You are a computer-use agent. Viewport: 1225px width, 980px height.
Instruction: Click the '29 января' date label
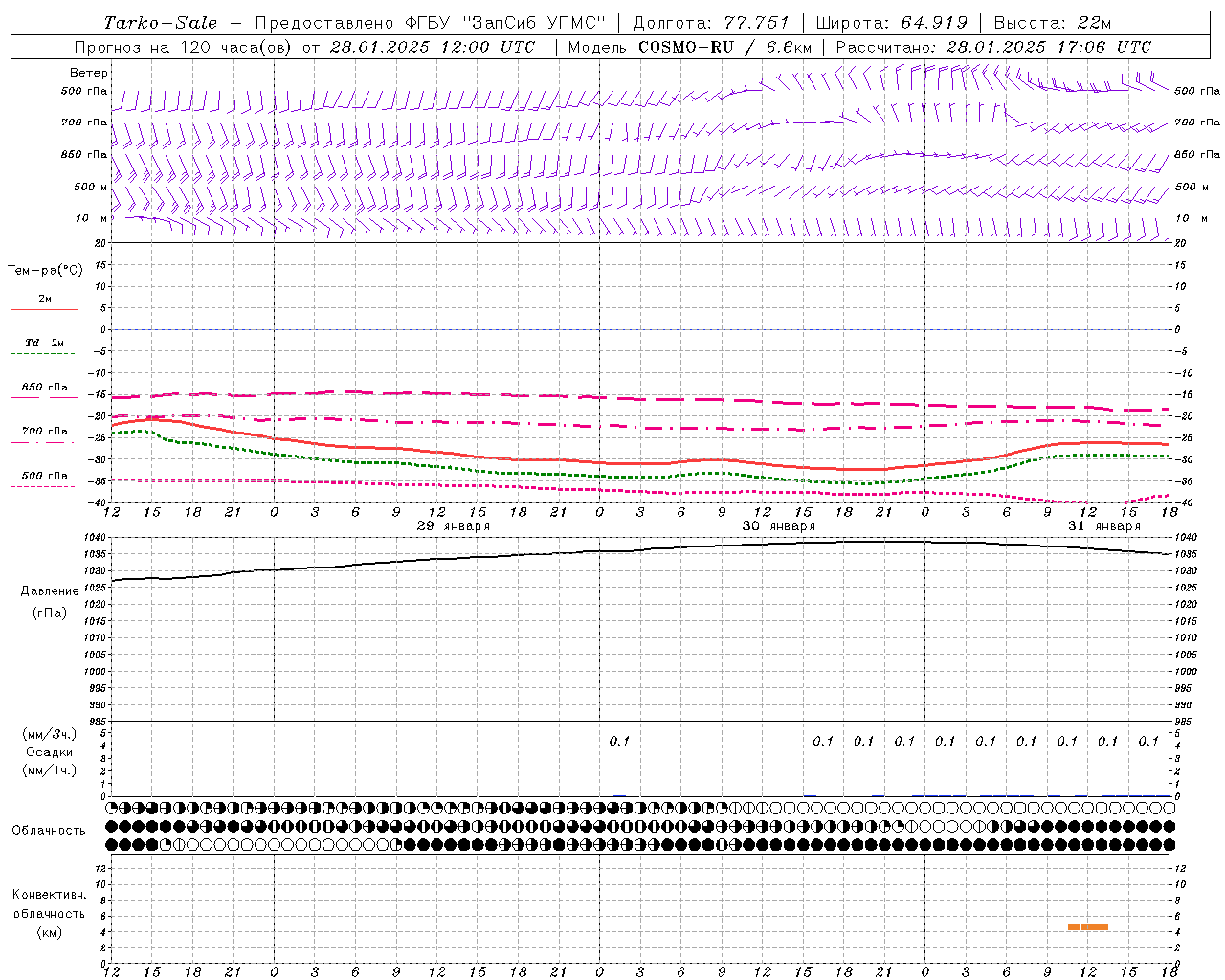pyautogui.click(x=454, y=526)
